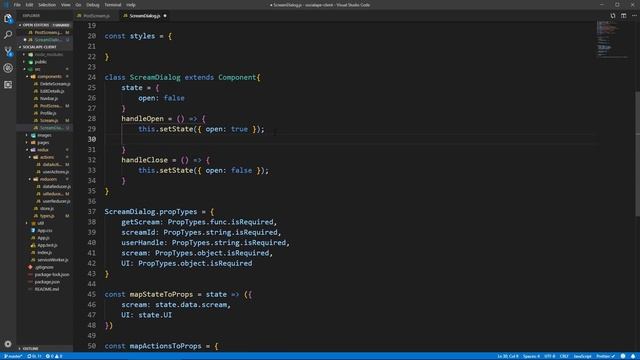
Task: Open App.css in the file tree
Action: [x=44, y=231]
